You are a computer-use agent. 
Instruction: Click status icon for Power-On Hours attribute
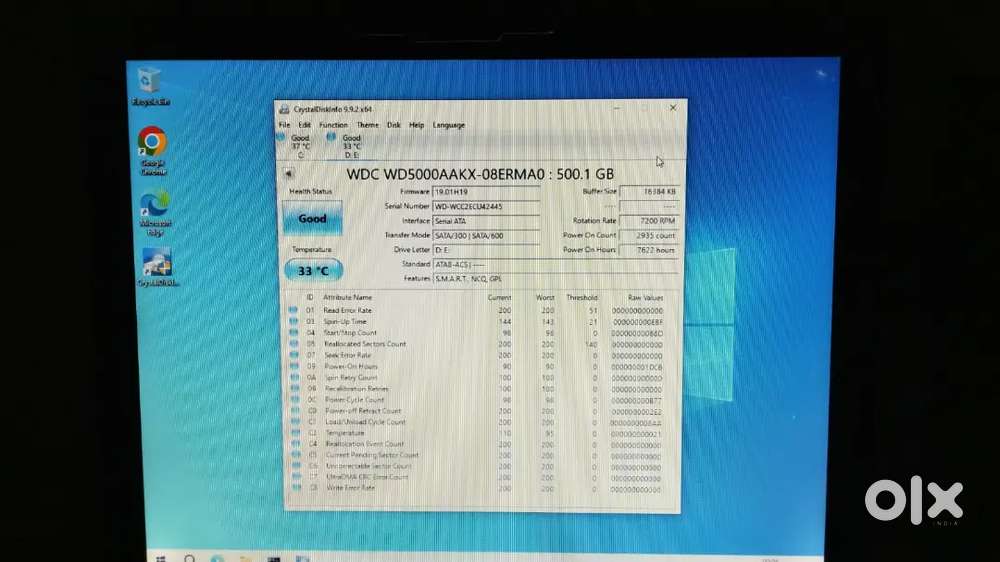pyautogui.click(x=294, y=366)
